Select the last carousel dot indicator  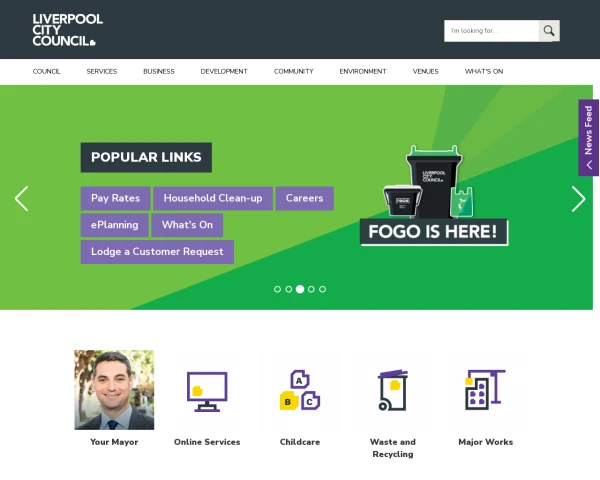(x=323, y=289)
